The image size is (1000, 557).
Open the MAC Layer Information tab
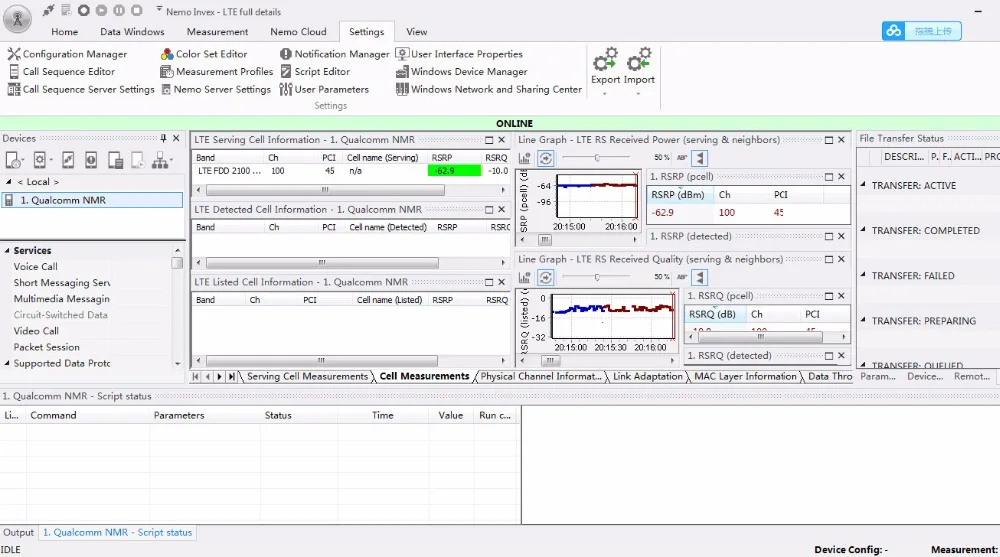[745, 376]
